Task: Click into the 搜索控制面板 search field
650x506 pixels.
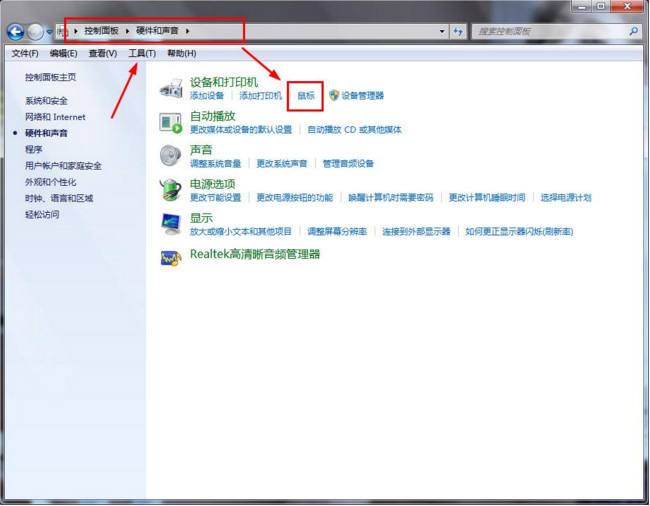Action: point(551,31)
